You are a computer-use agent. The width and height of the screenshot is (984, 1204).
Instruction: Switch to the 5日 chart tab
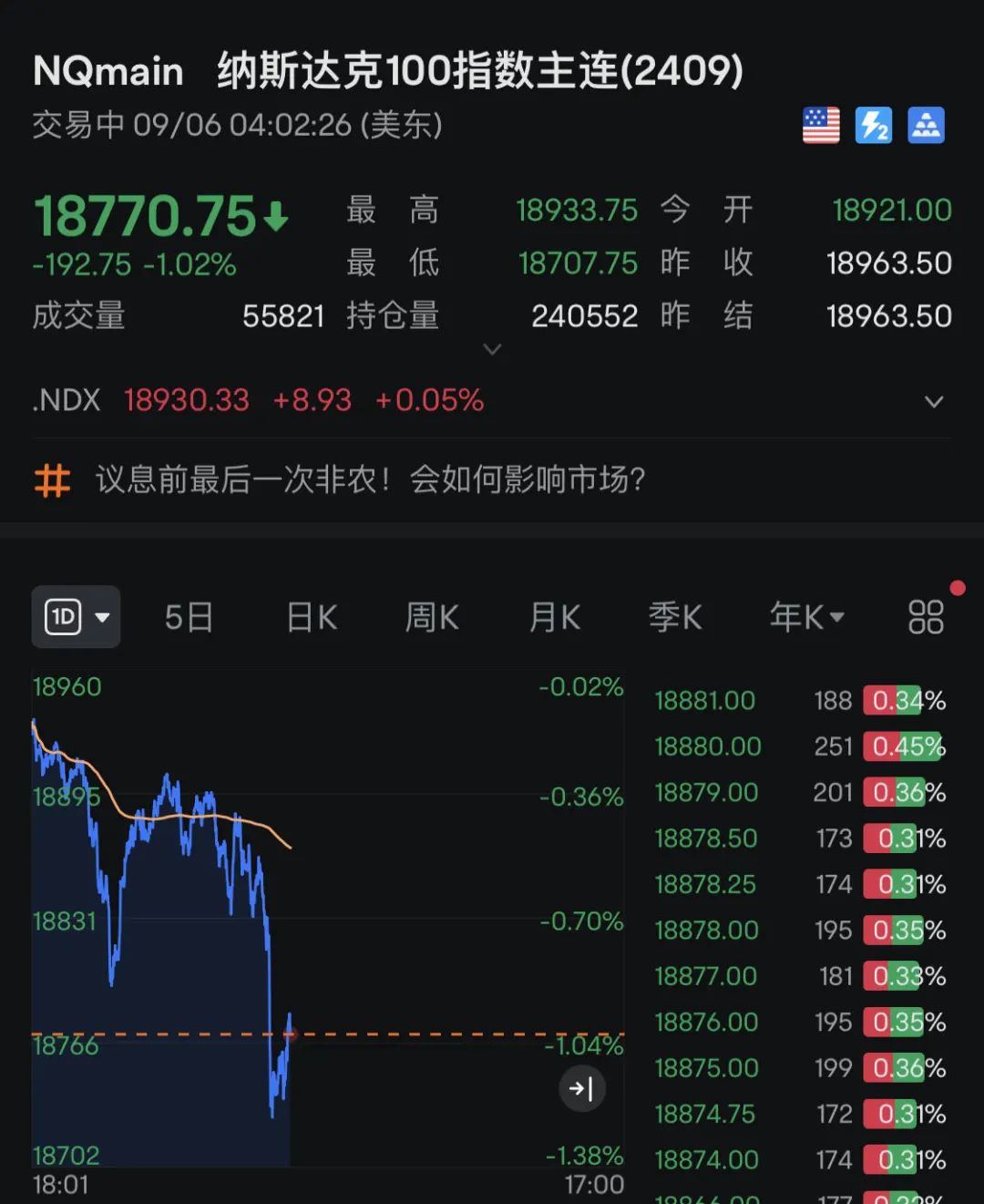[189, 617]
